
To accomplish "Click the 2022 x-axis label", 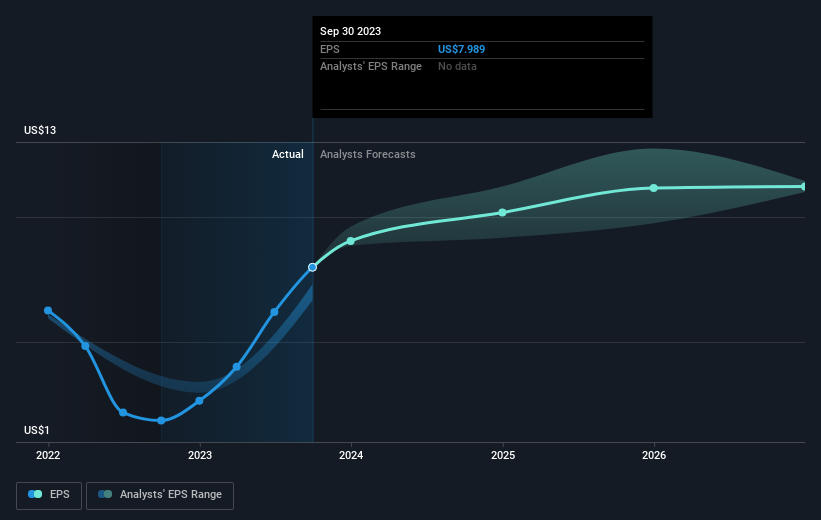I will [x=48, y=455].
